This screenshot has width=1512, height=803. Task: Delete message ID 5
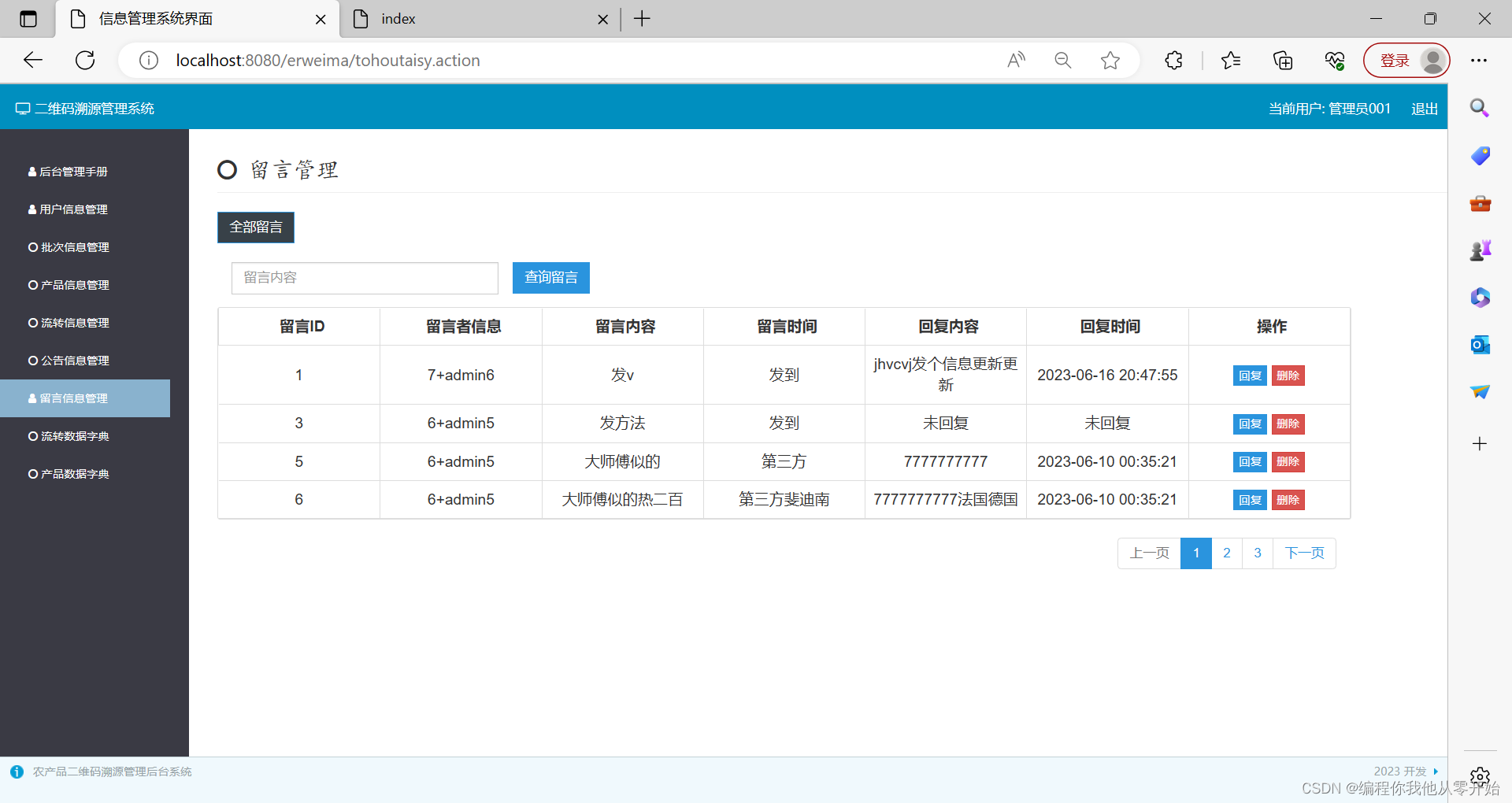(x=1288, y=461)
